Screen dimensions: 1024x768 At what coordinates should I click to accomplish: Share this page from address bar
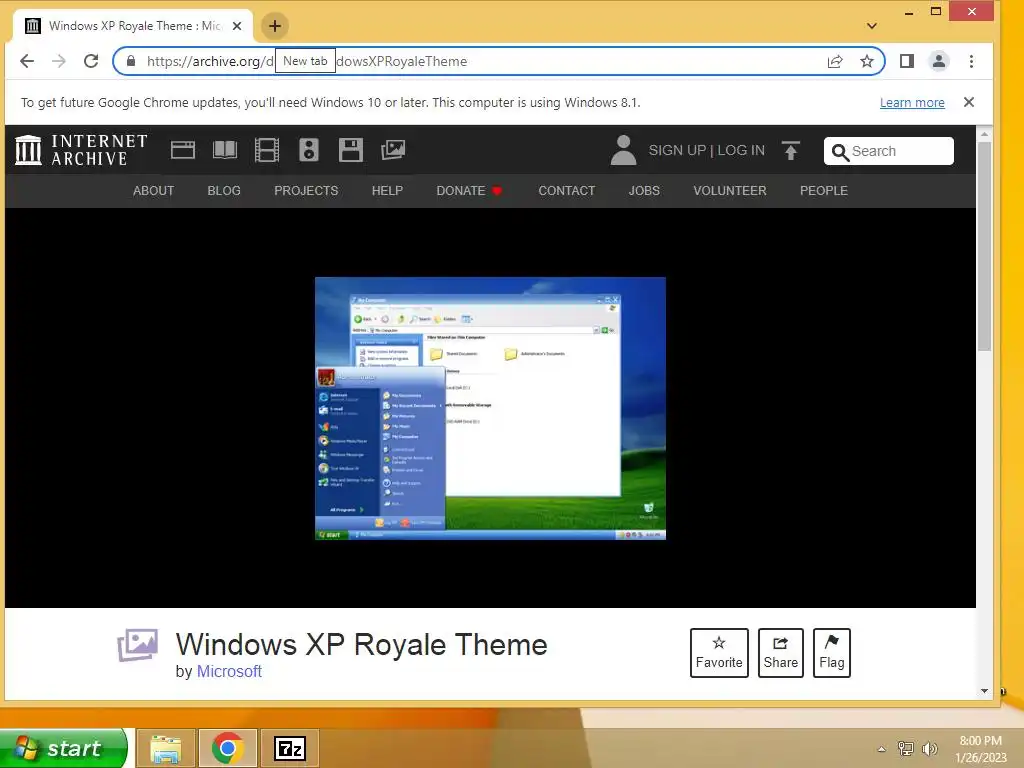(835, 61)
